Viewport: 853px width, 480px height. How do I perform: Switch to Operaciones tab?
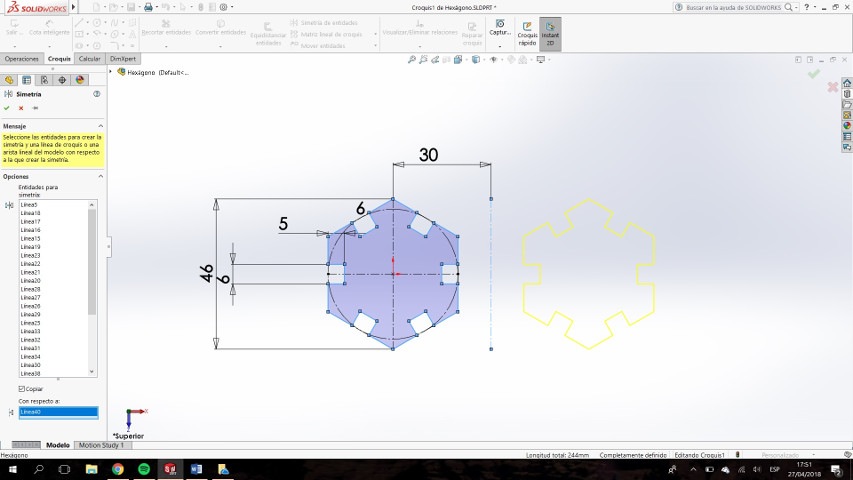(x=22, y=59)
